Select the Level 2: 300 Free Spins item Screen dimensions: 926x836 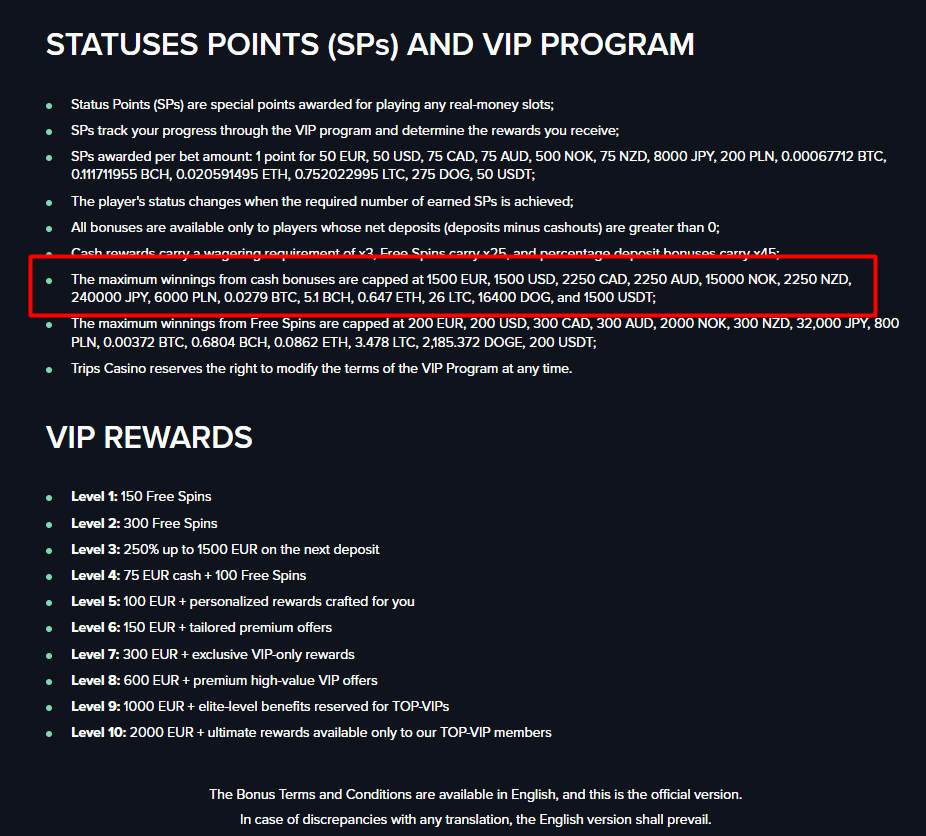coord(144,523)
